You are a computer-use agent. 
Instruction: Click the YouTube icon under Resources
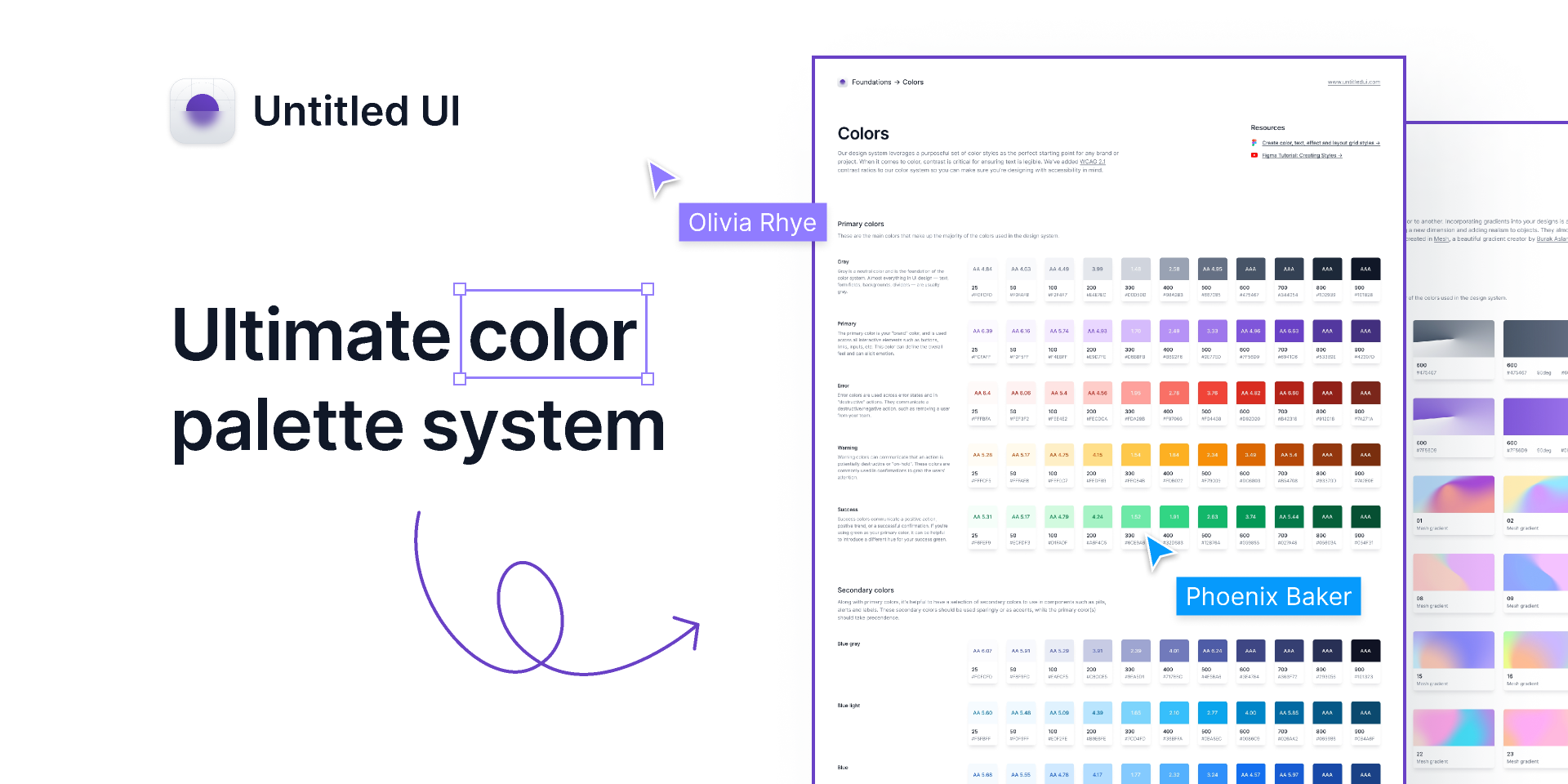coord(1254,155)
